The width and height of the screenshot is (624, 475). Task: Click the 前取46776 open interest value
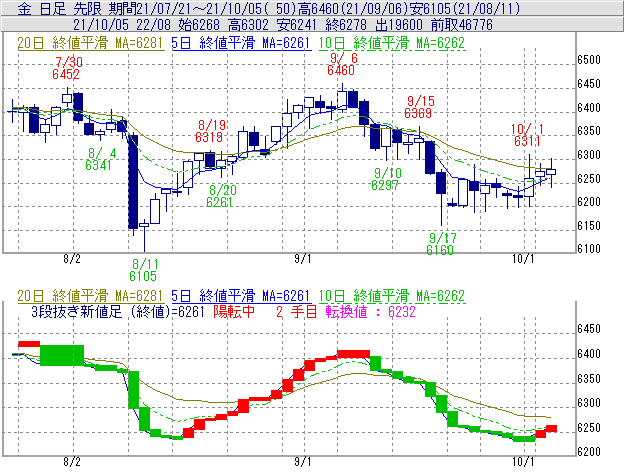462,25
